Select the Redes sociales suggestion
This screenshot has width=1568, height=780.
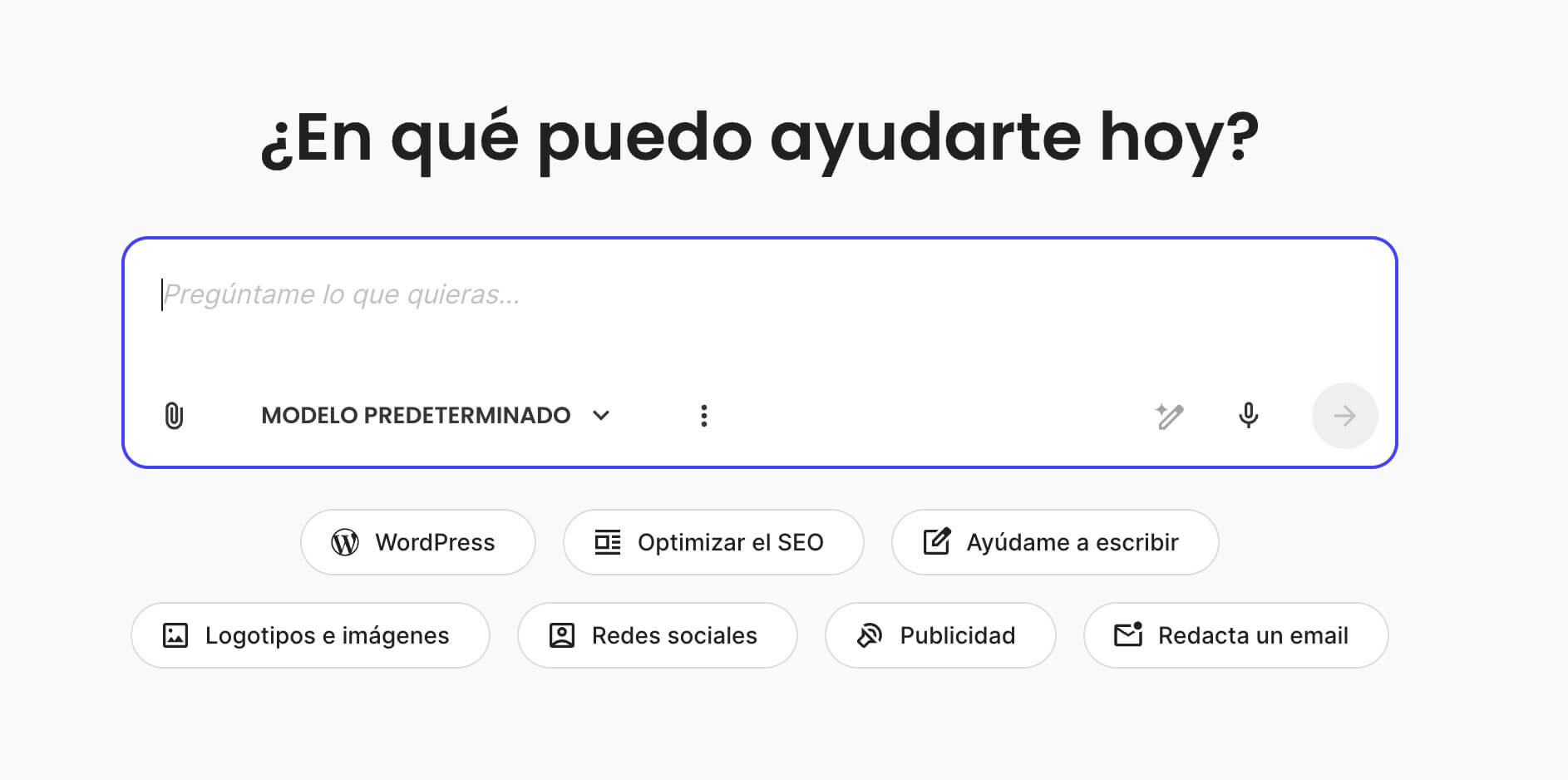[x=657, y=635]
